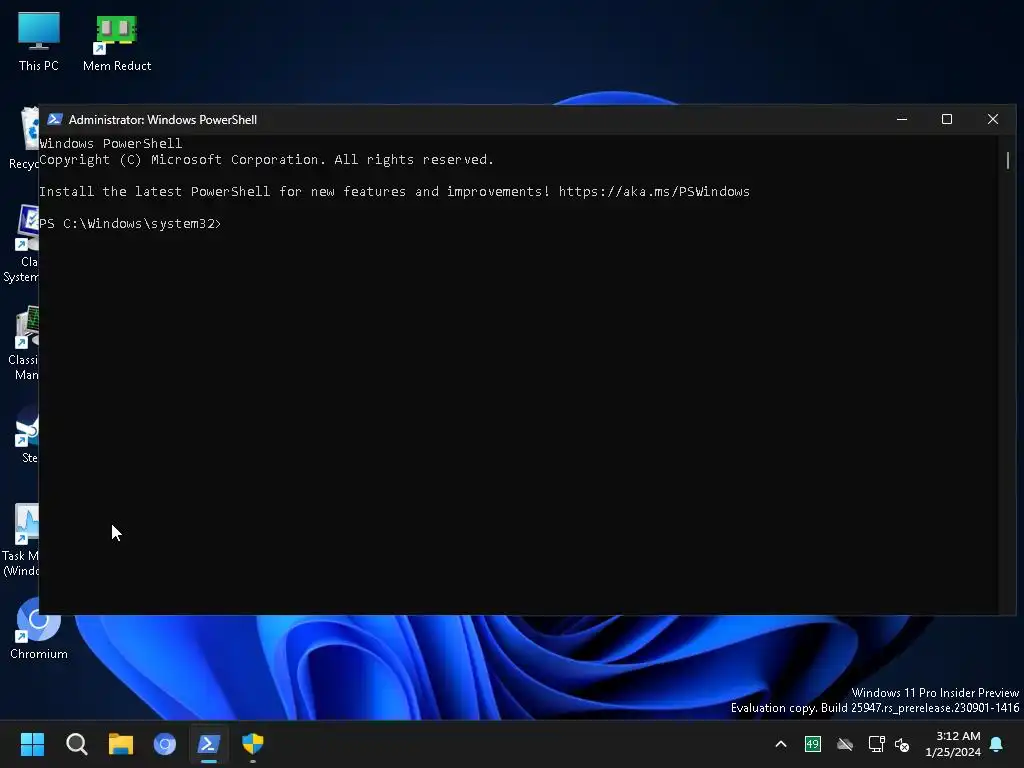Open Chromium from the taskbar

165,744
